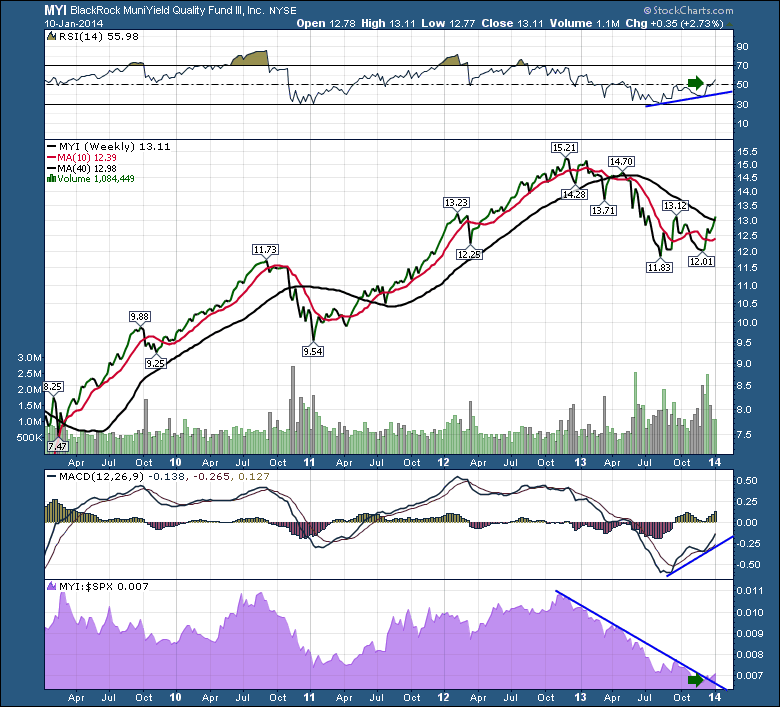Click the RSI(14) 55.98 label
This screenshot has height=707, width=780.
point(98,36)
